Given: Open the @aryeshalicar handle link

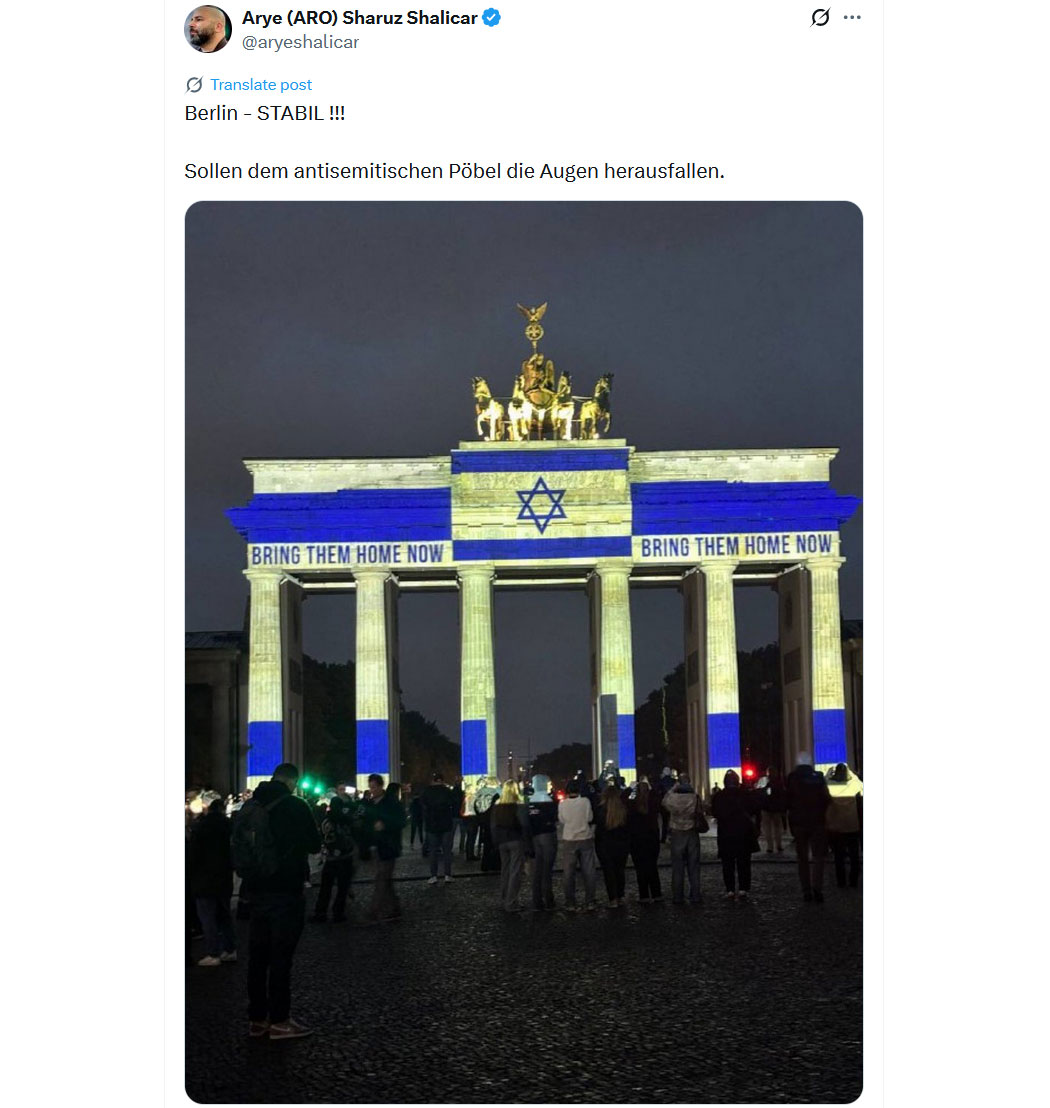Looking at the screenshot, I should [300, 42].
